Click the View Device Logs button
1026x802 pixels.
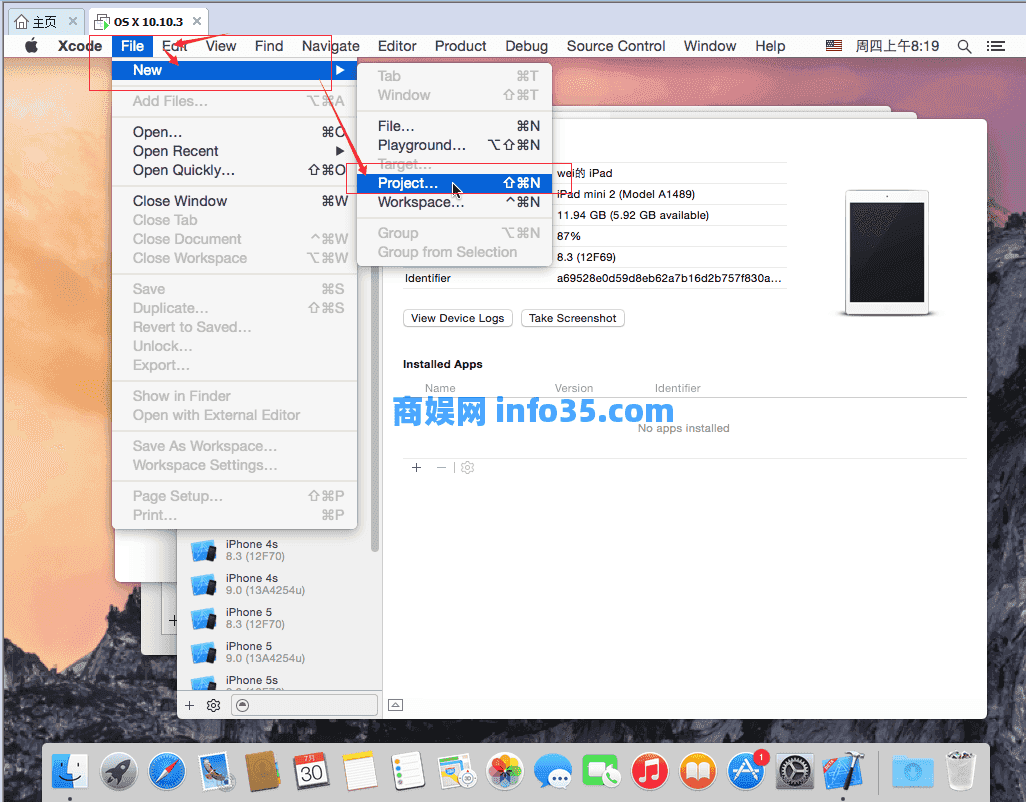pos(457,318)
